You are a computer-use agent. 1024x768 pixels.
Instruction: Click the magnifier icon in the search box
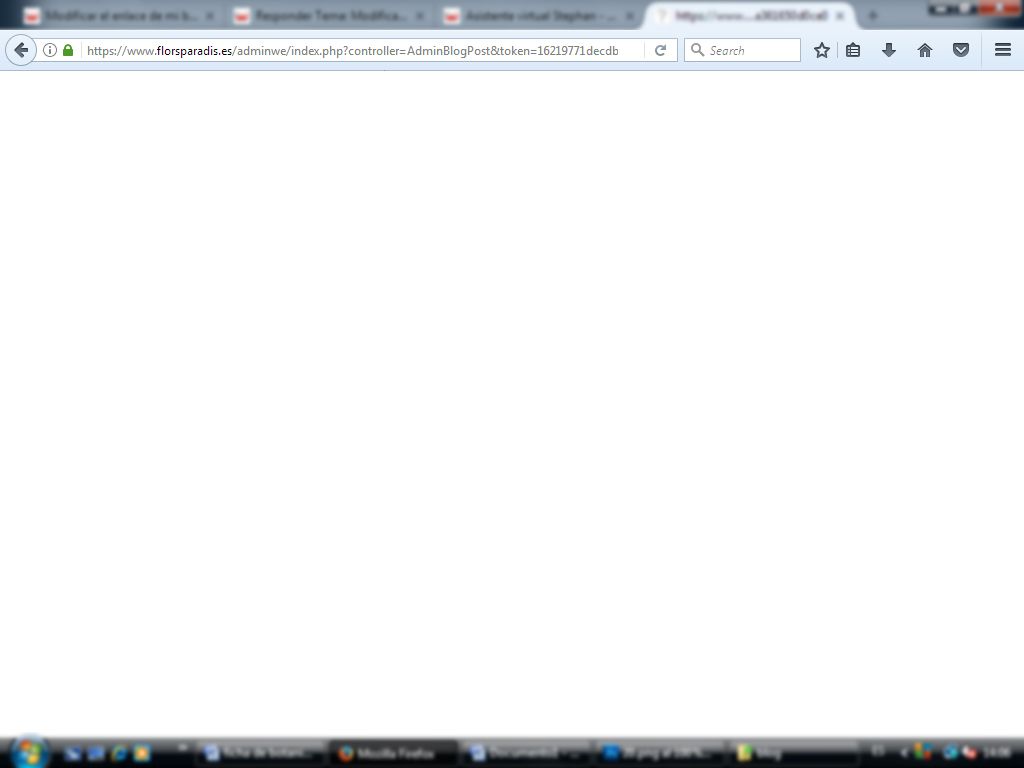point(697,50)
